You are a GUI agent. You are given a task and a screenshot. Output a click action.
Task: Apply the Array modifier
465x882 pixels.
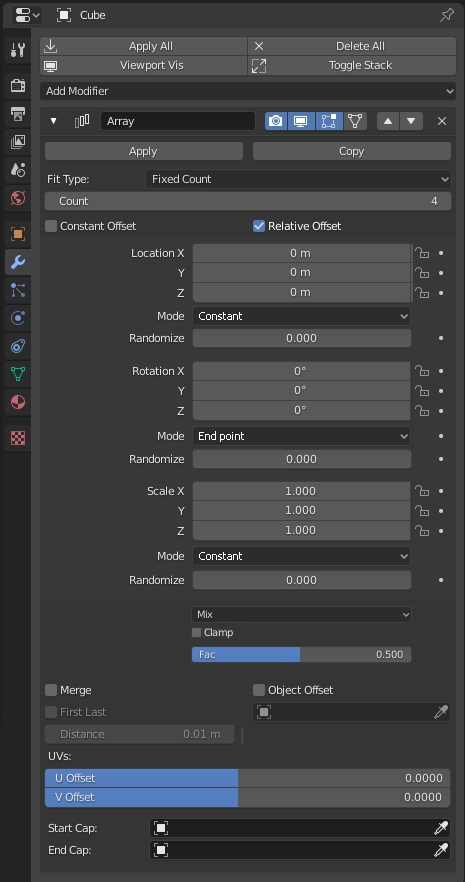pyautogui.click(x=143, y=151)
